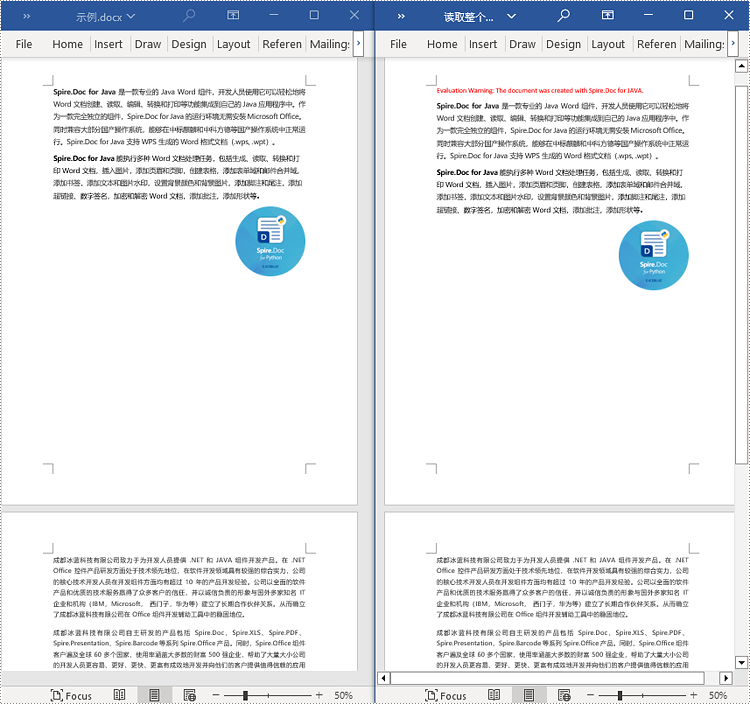Click the zoom slider handle in left window
This screenshot has height=704, width=750.
pos(245,695)
